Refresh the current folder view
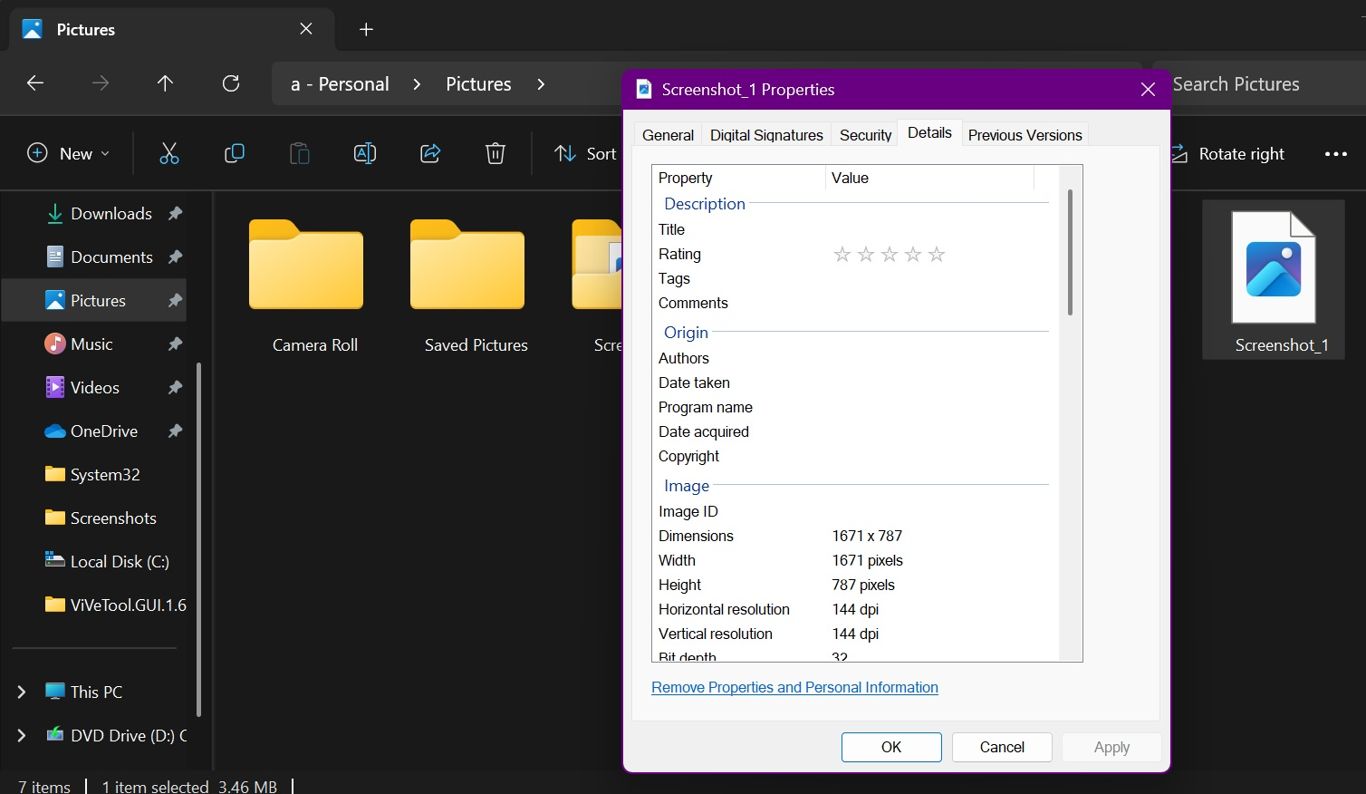The image size is (1366, 794). coord(230,84)
